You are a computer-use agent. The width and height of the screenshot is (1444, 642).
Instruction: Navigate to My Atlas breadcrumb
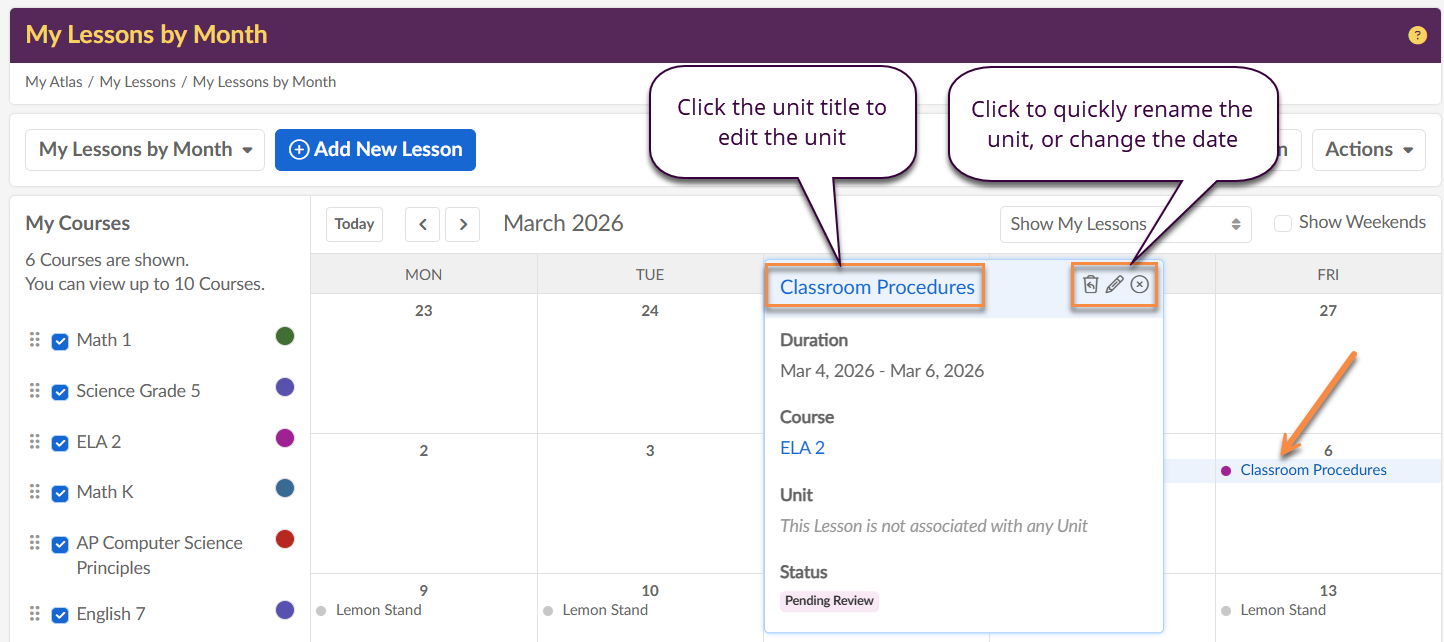[x=54, y=82]
